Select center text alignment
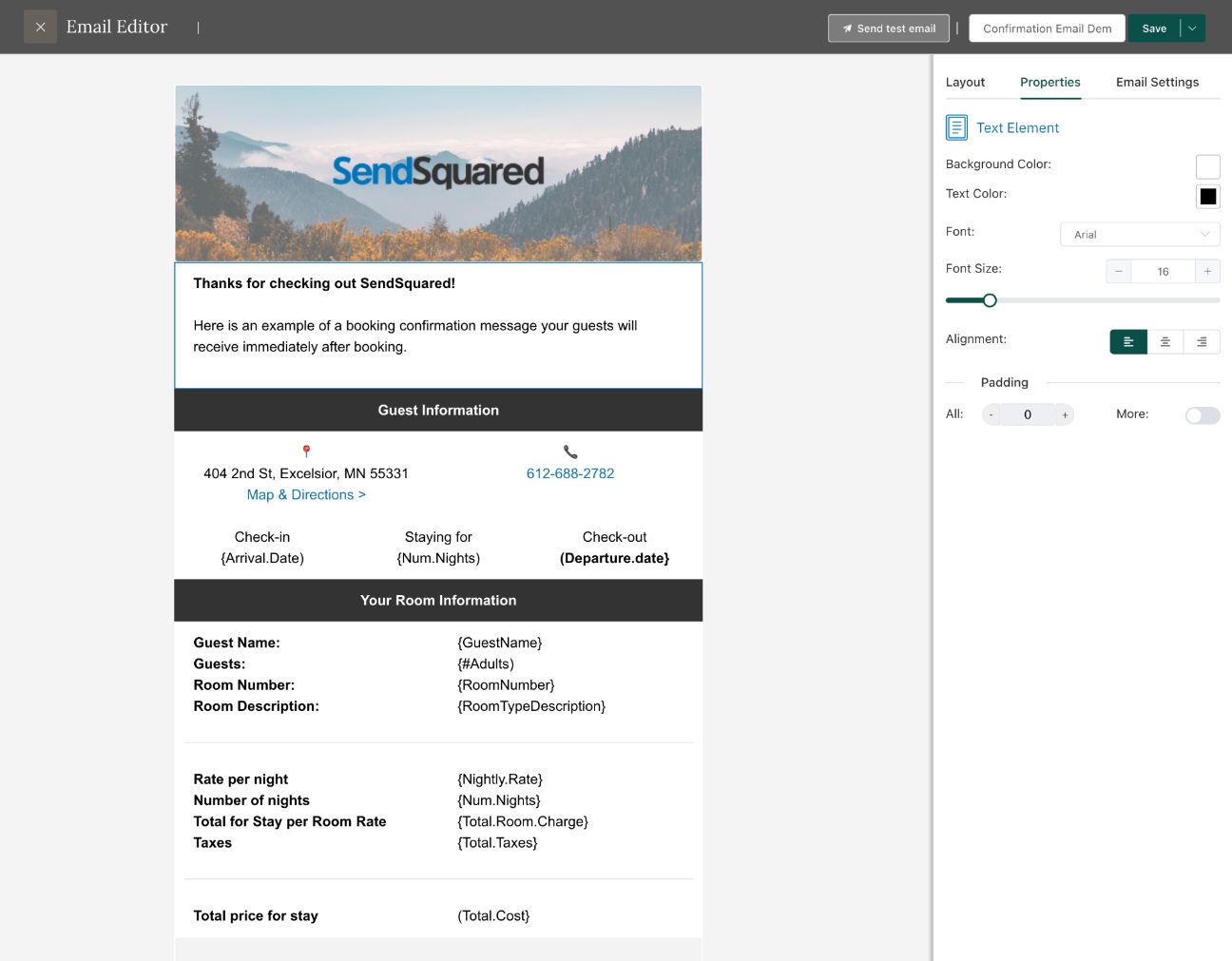 coord(1165,342)
